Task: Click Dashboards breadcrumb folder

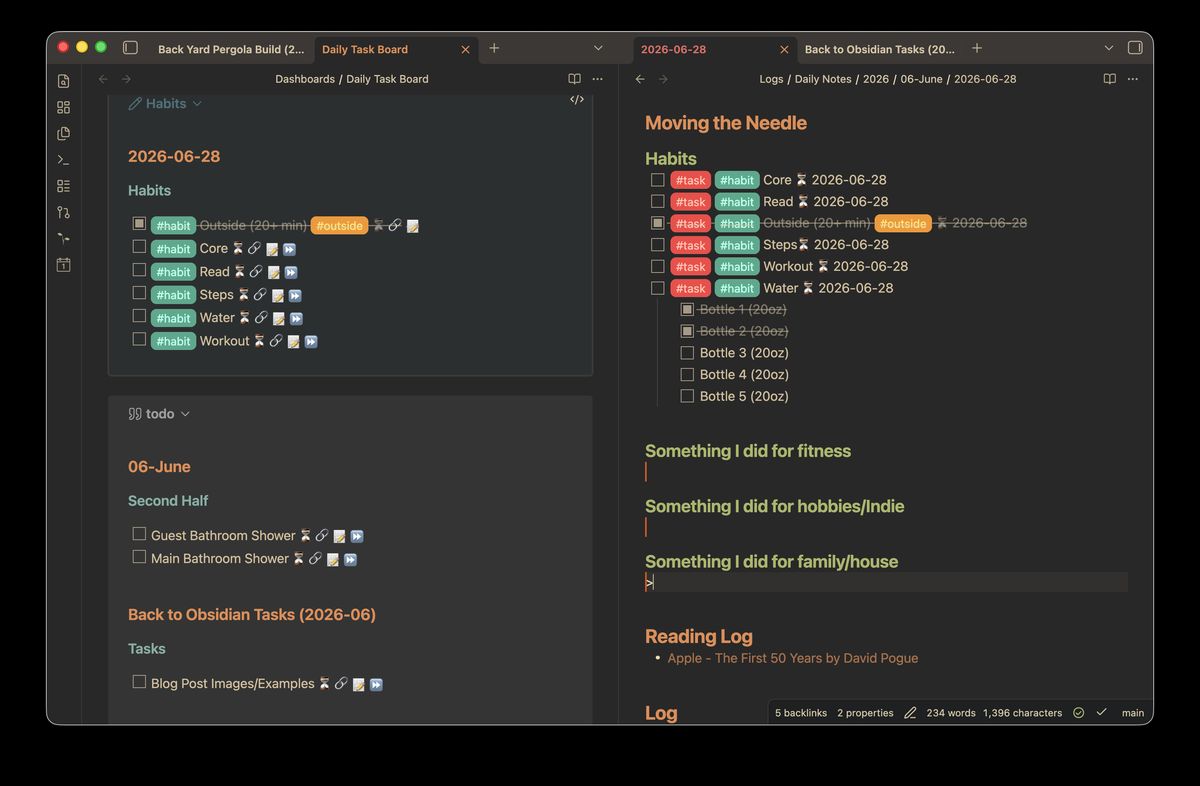Action: coord(305,79)
